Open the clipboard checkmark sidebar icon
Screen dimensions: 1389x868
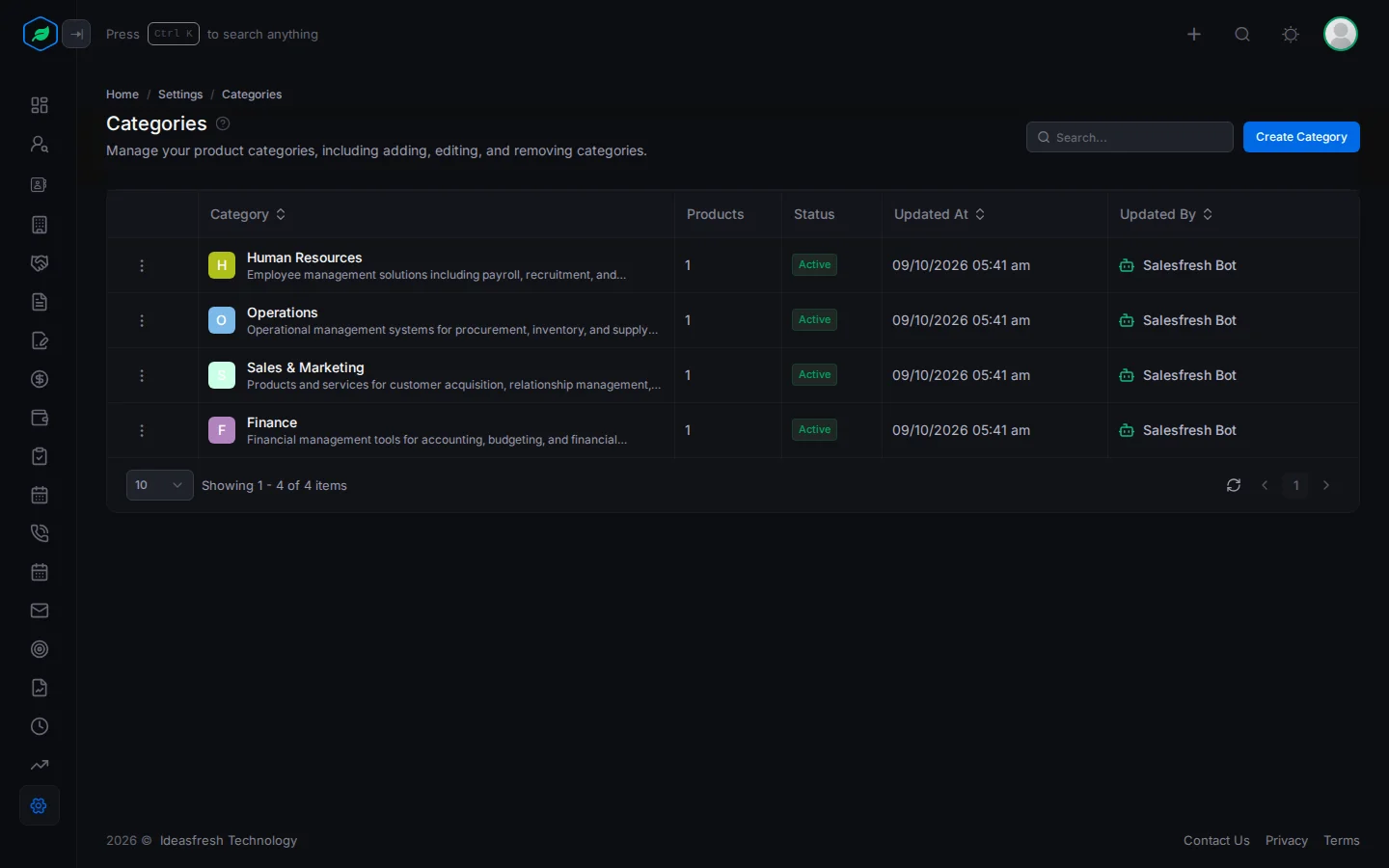point(40,456)
